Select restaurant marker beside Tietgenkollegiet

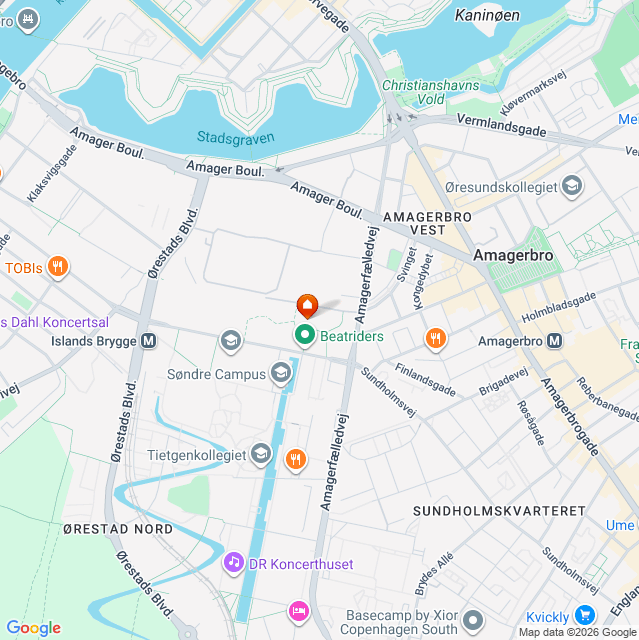[296, 460]
